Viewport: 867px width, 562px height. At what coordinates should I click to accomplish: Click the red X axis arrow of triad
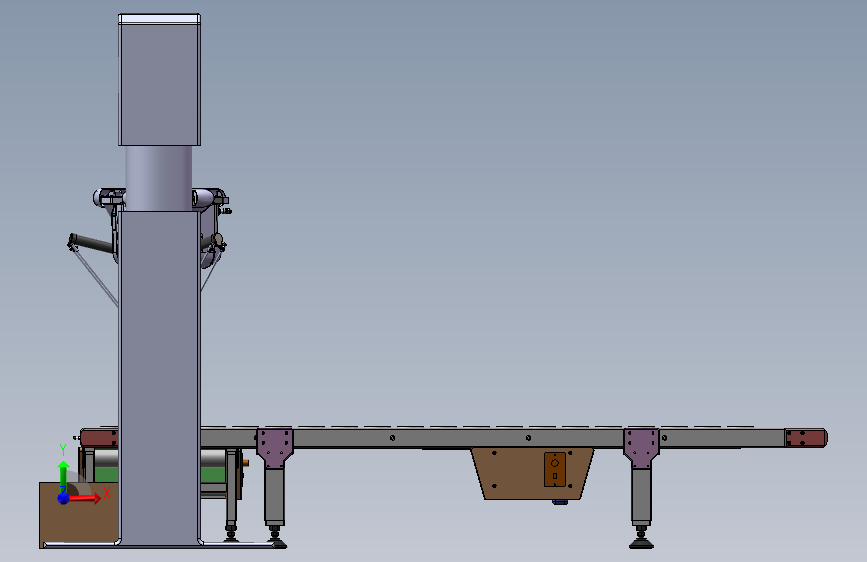coord(85,498)
